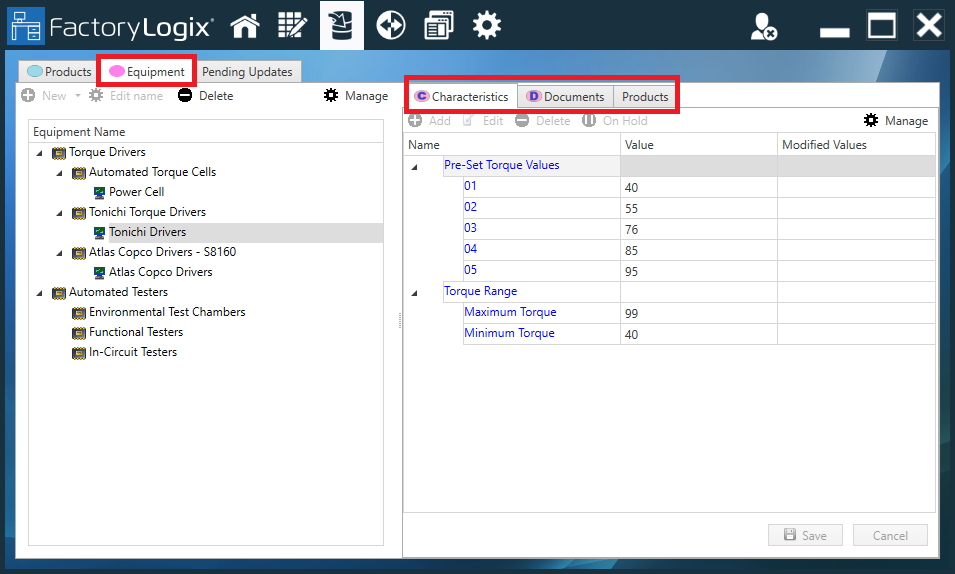Select characteristic 05

470,270
